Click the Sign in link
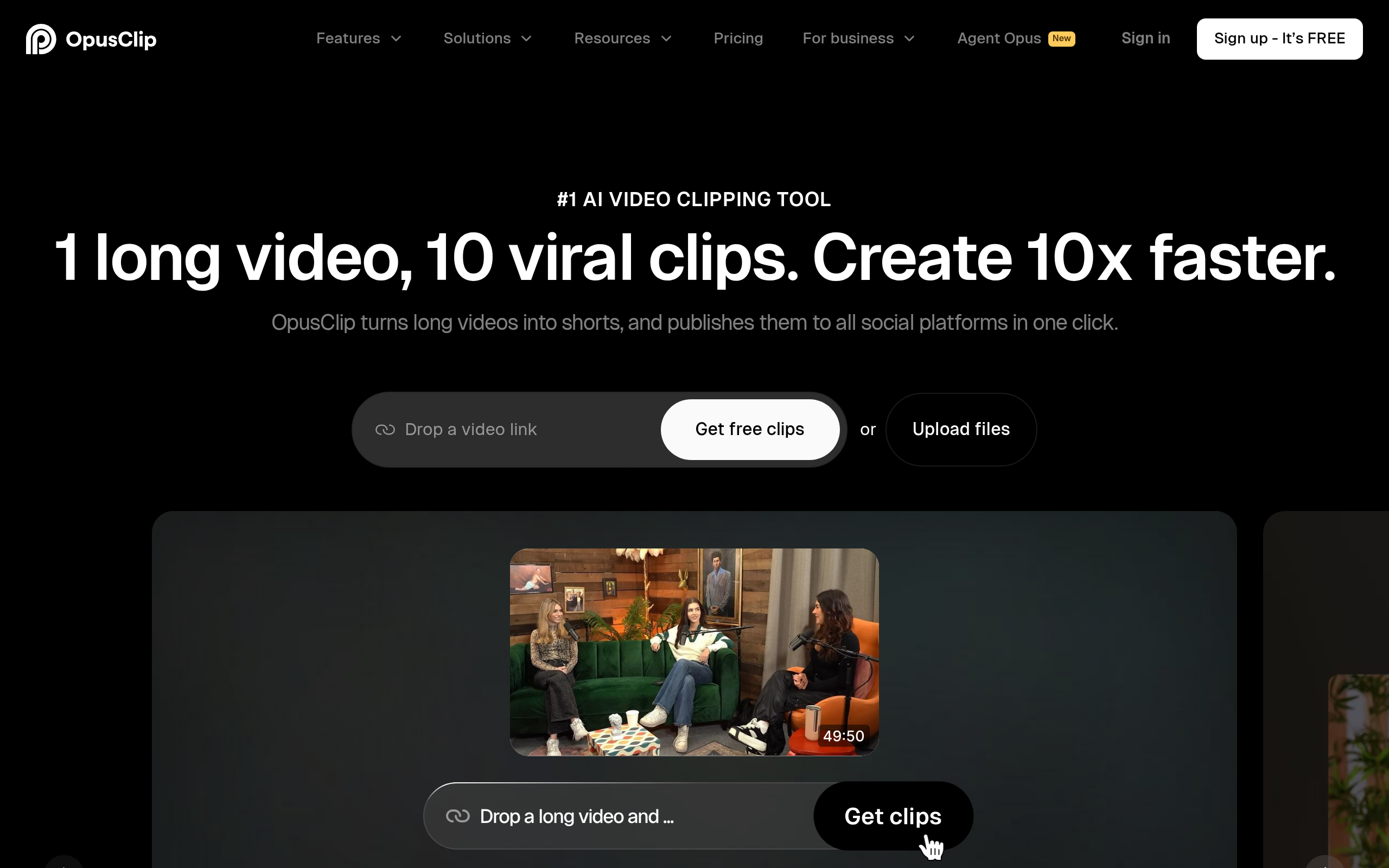 (x=1145, y=39)
